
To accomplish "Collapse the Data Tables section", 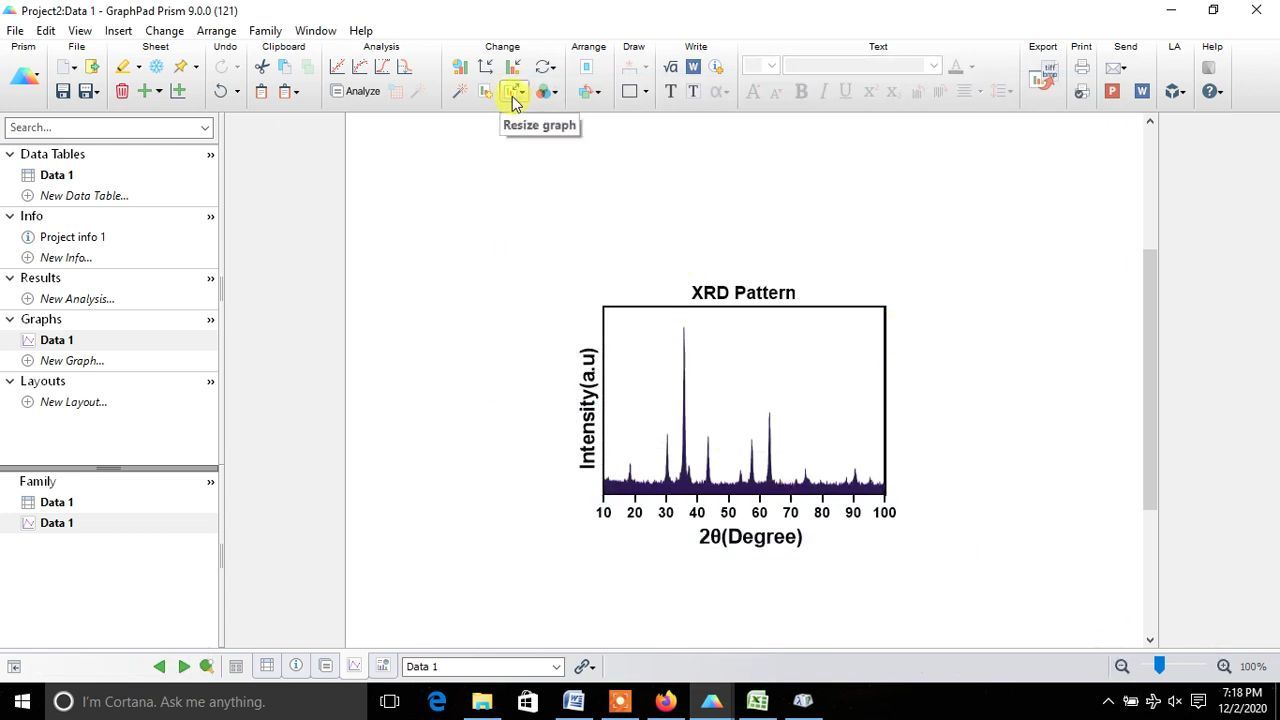I will [x=10, y=154].
